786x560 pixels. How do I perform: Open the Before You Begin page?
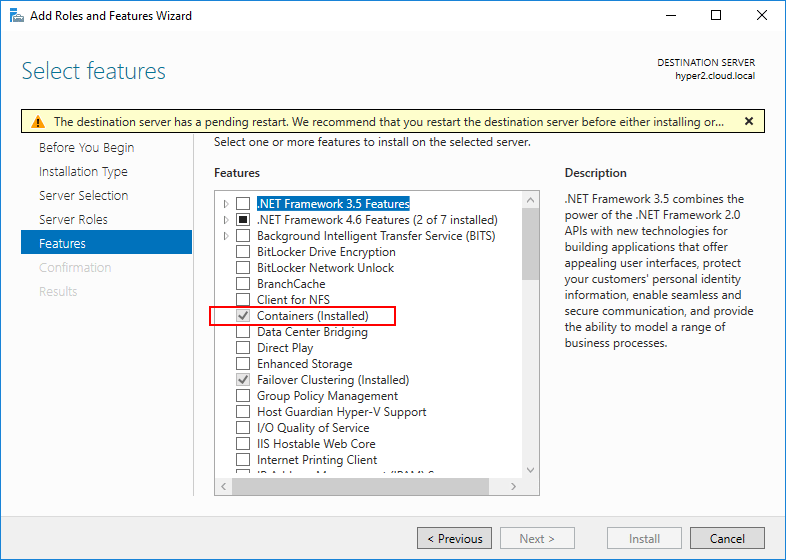[86, 147]
